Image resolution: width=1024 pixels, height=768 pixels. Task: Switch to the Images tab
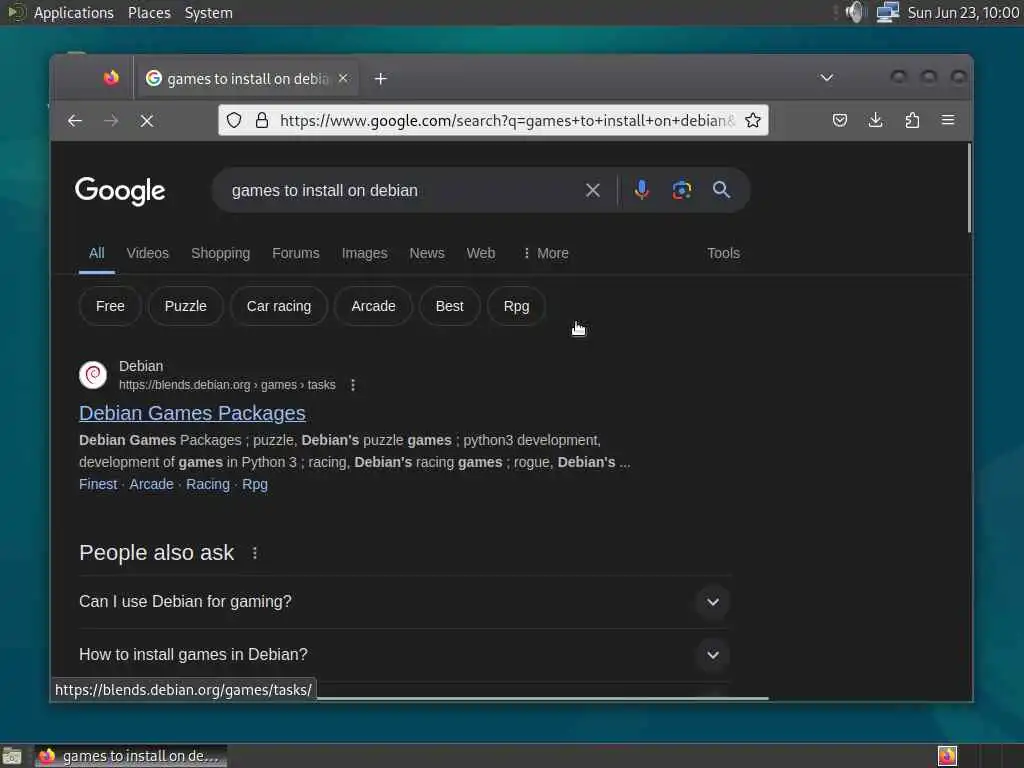[364, 253]
